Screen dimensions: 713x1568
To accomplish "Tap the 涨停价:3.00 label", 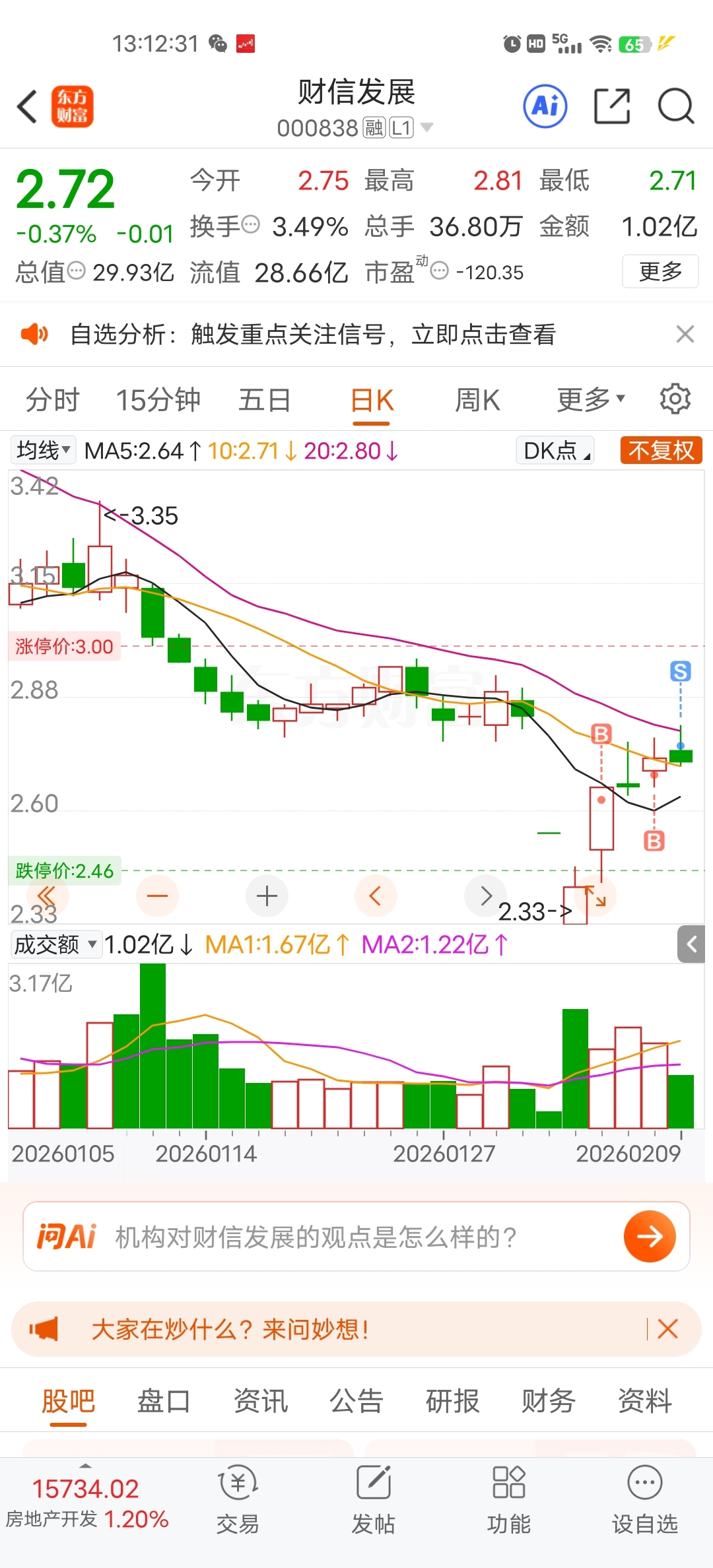I will click(64, 646).
